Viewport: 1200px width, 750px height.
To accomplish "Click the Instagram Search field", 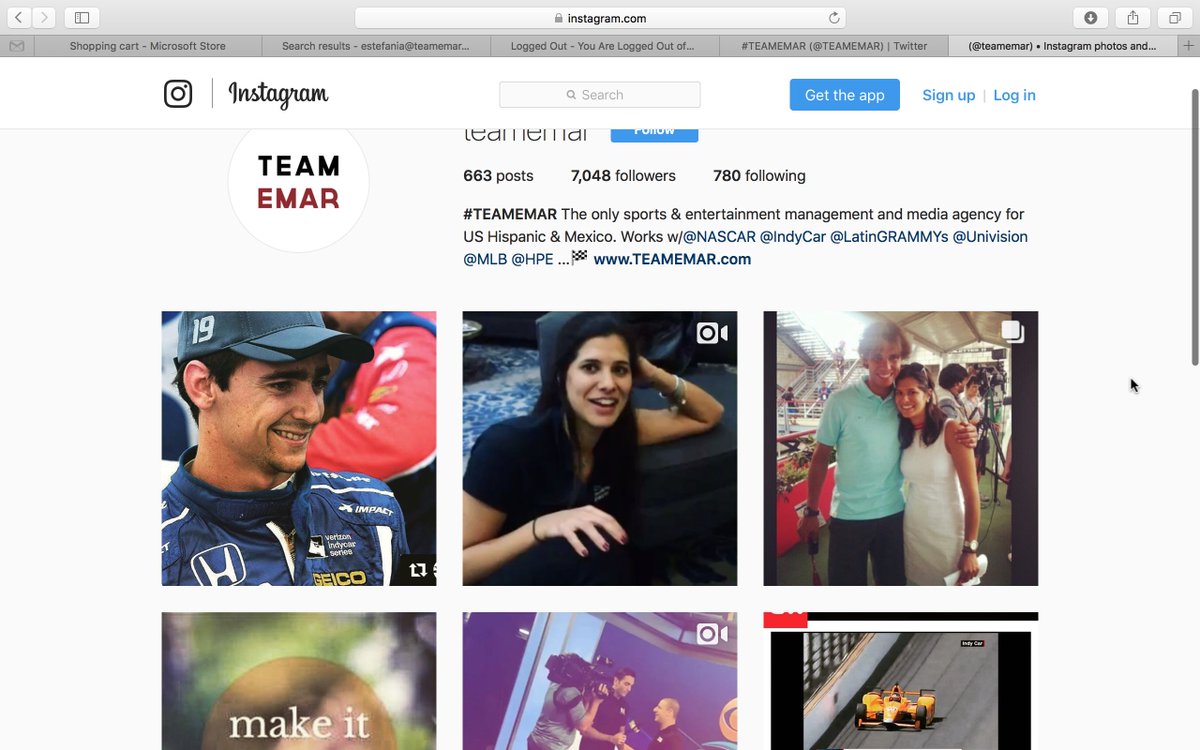I will tap(600, 95).
